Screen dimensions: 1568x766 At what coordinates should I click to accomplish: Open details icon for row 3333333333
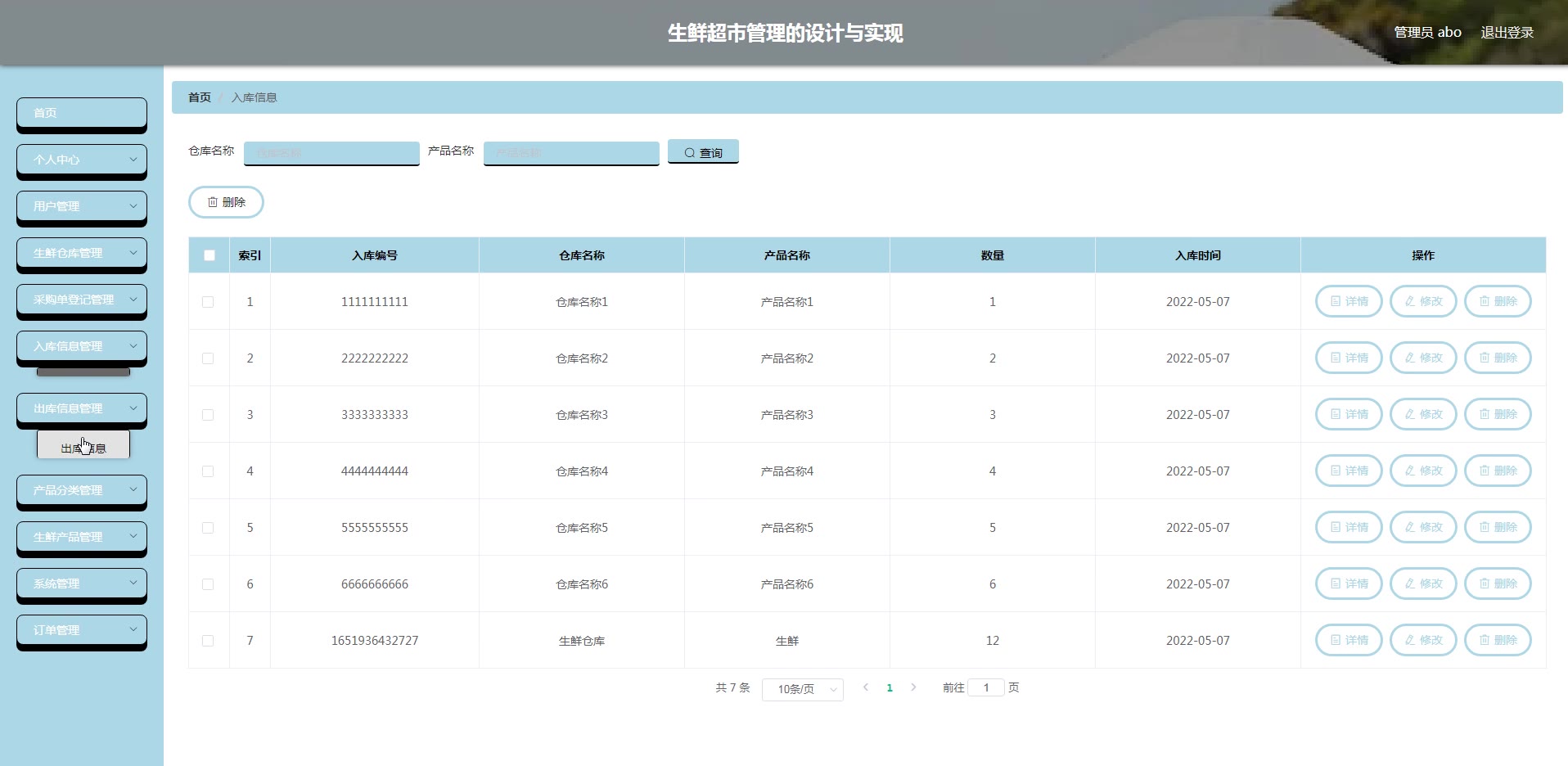[1336, 414]
